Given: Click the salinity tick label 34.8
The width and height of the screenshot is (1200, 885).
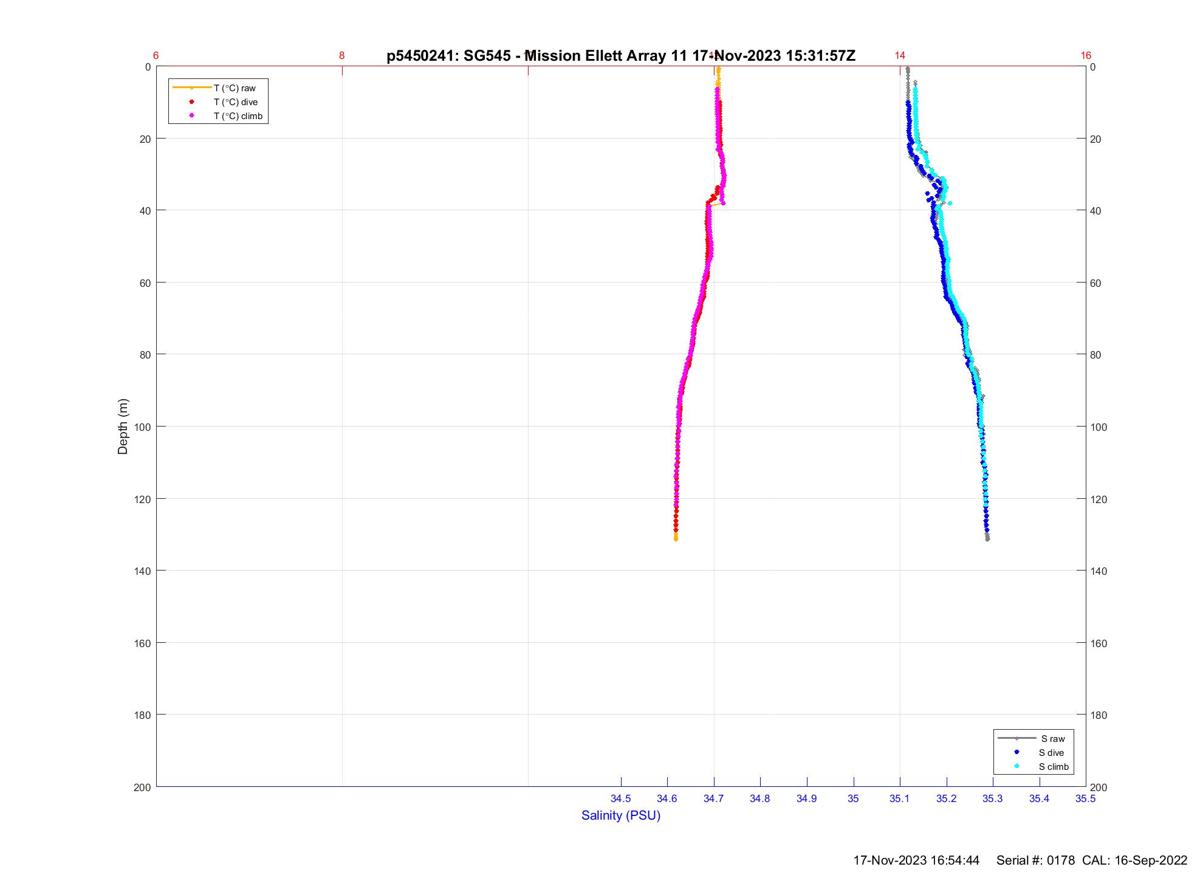Looking at the screenshot, I should click(760, 798).
